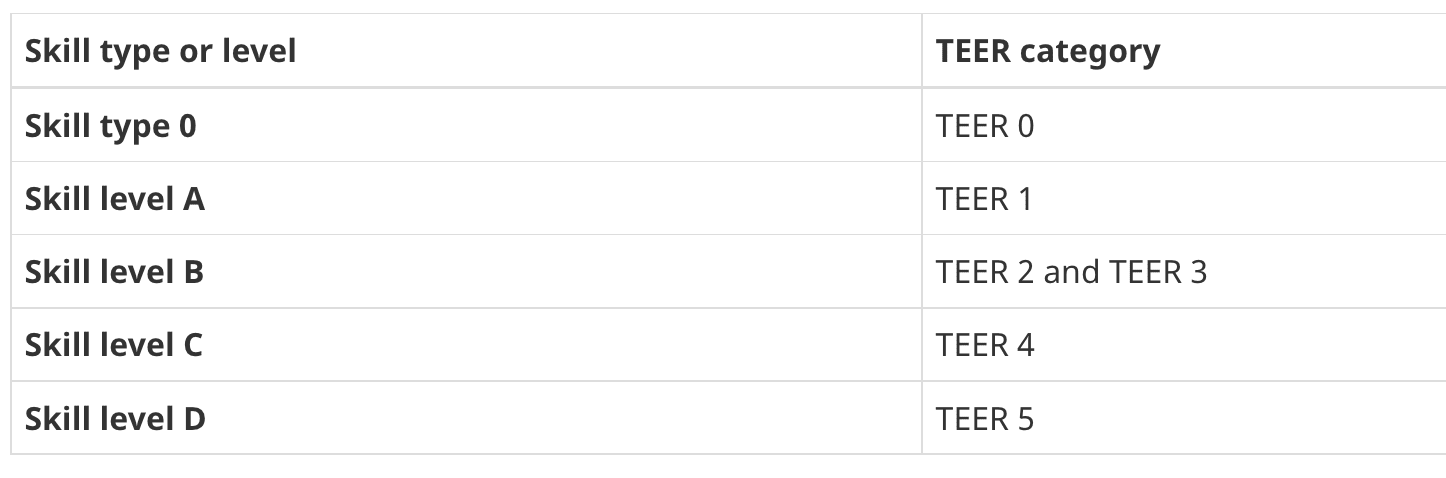Select the 'Skill level D' row label
The width and height of the screenshot is (1446, 478).
click(x=115, y=418)
